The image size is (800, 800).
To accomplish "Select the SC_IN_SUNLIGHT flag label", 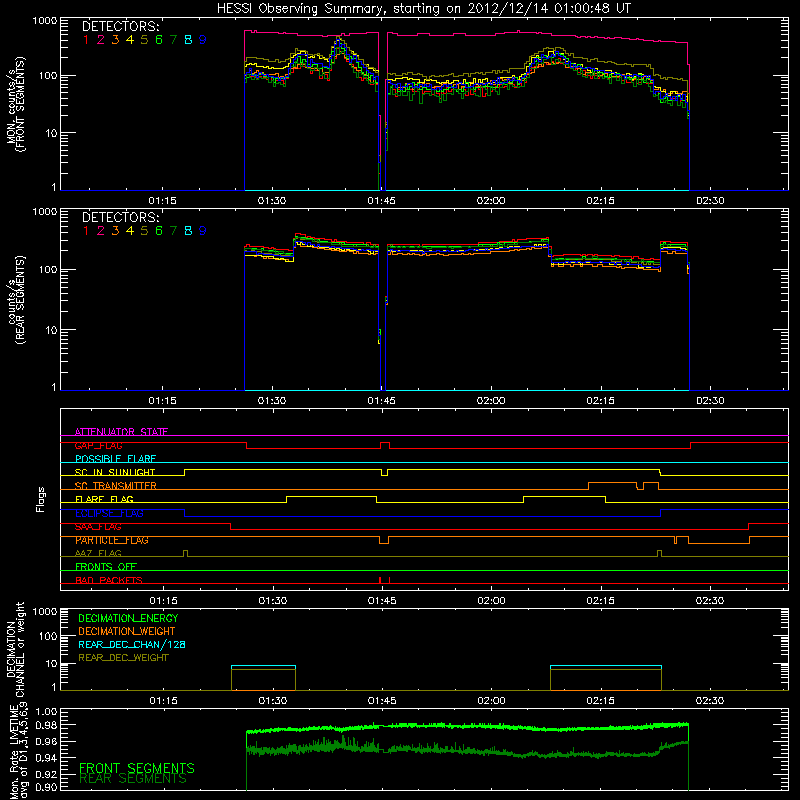I will tap(115, 472).
